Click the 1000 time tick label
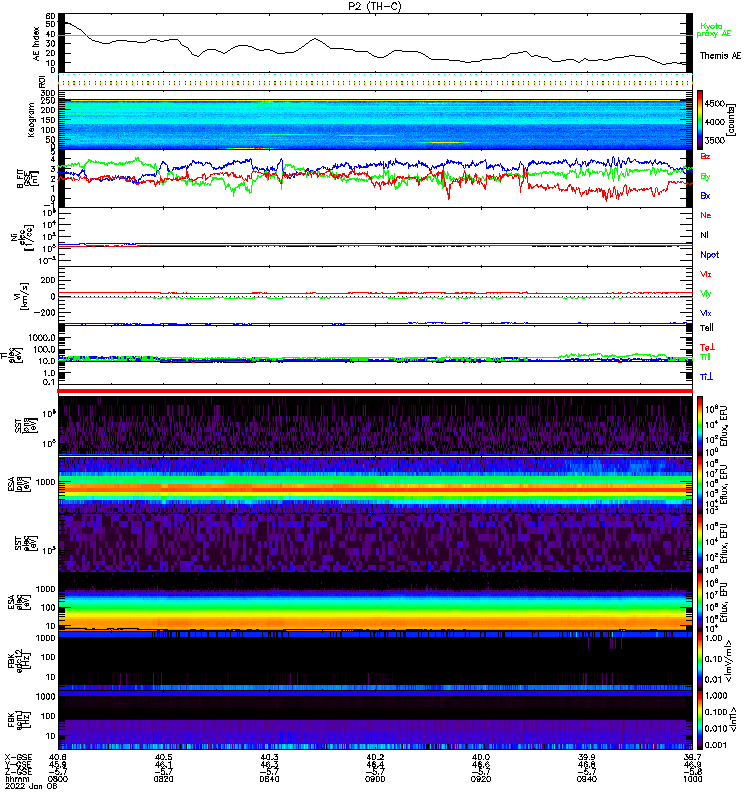This screenshot has height=800, width=750. coord(693,779)
